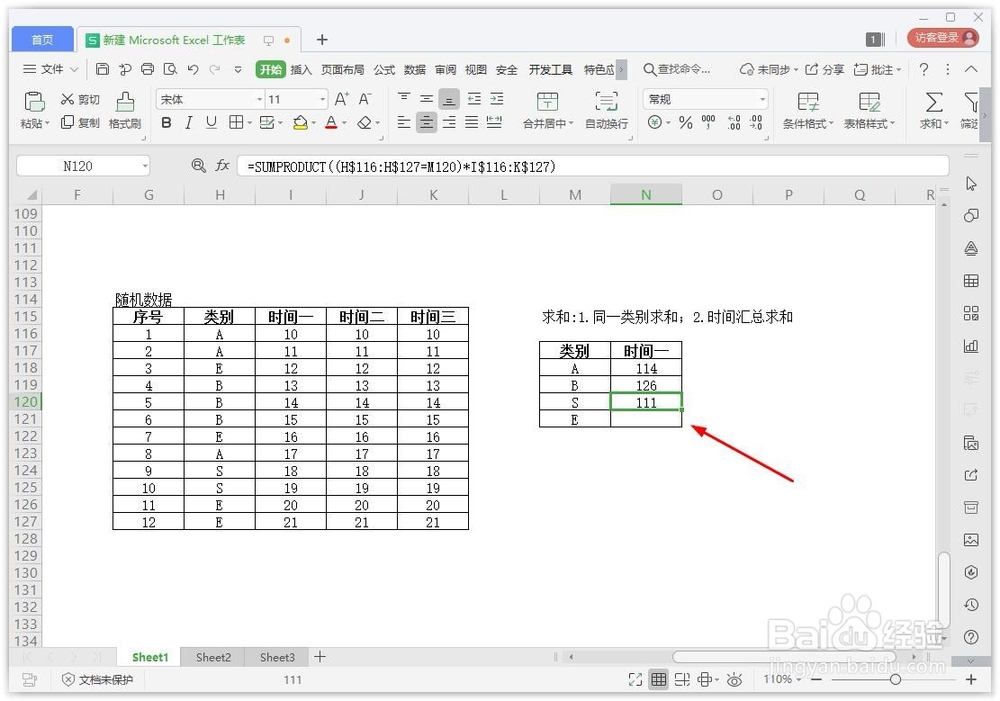Screen dimensions: 1000x701
Task: Open the fill color swatch button
Action: (300, 122)
